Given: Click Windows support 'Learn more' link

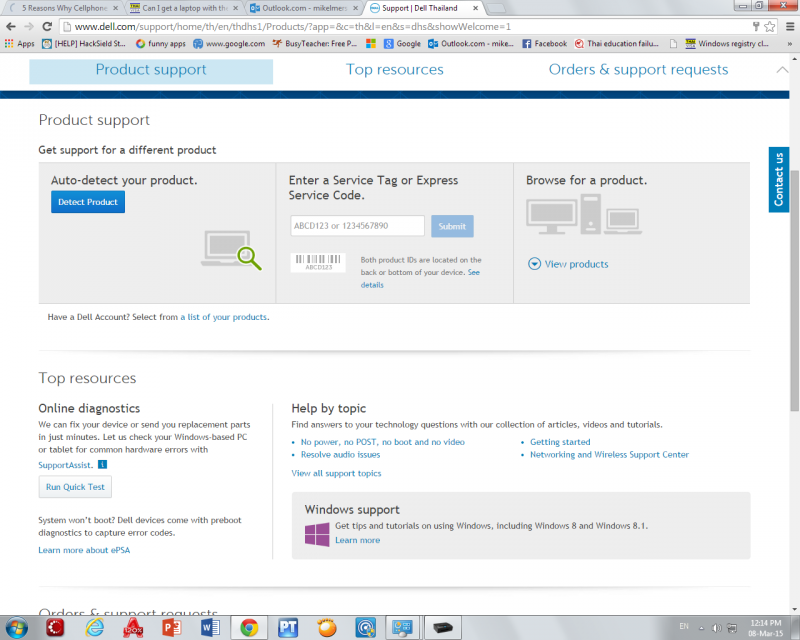Looking at the screenshot, I should tap(357, 540).
